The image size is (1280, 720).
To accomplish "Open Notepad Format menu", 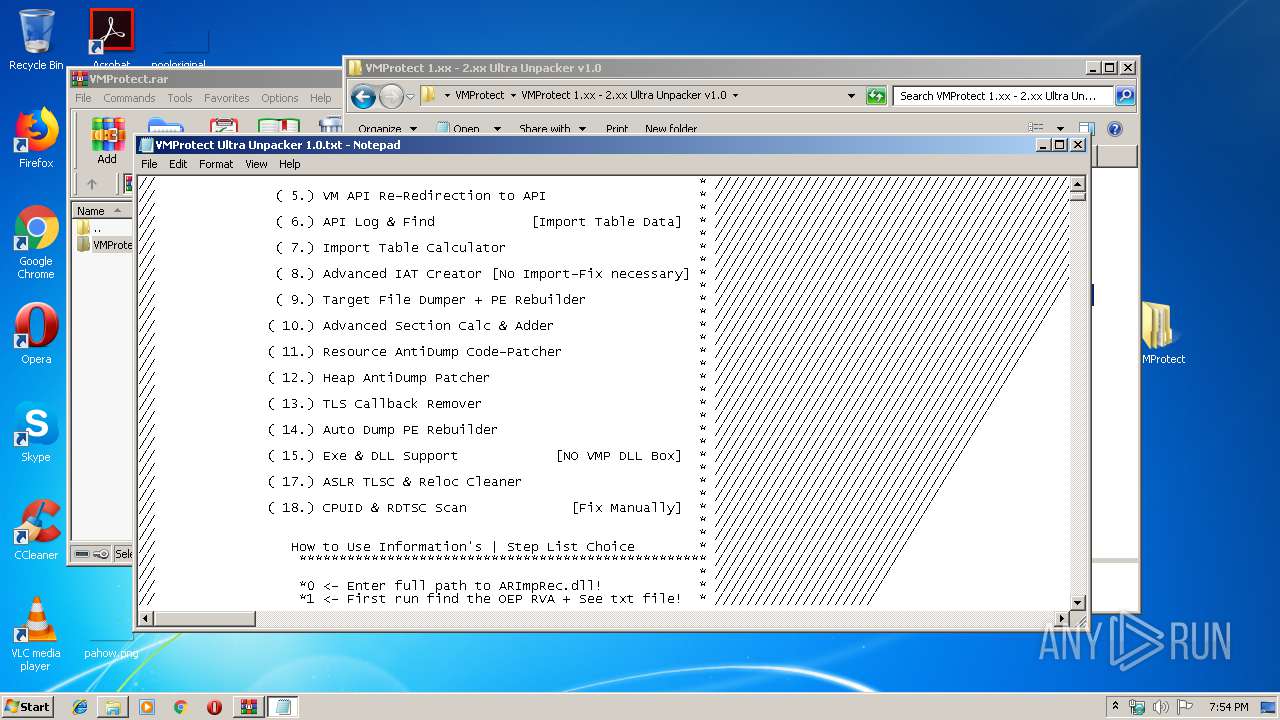I will click(x=216, y=164).
